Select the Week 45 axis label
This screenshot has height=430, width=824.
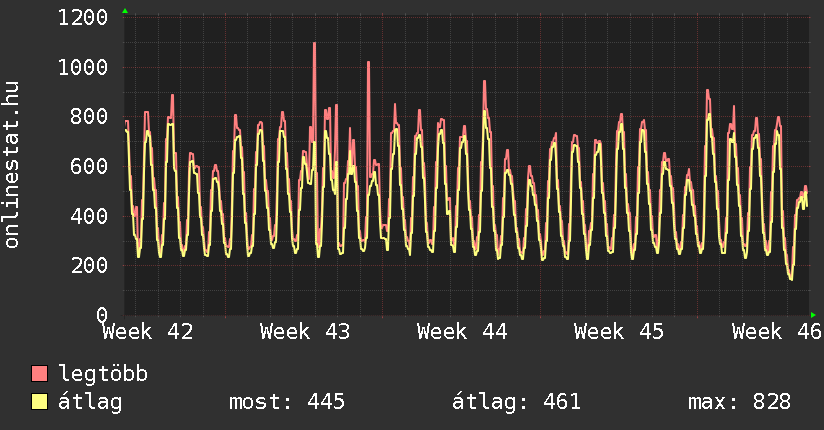pyautogui.click(x=620, y=331)
